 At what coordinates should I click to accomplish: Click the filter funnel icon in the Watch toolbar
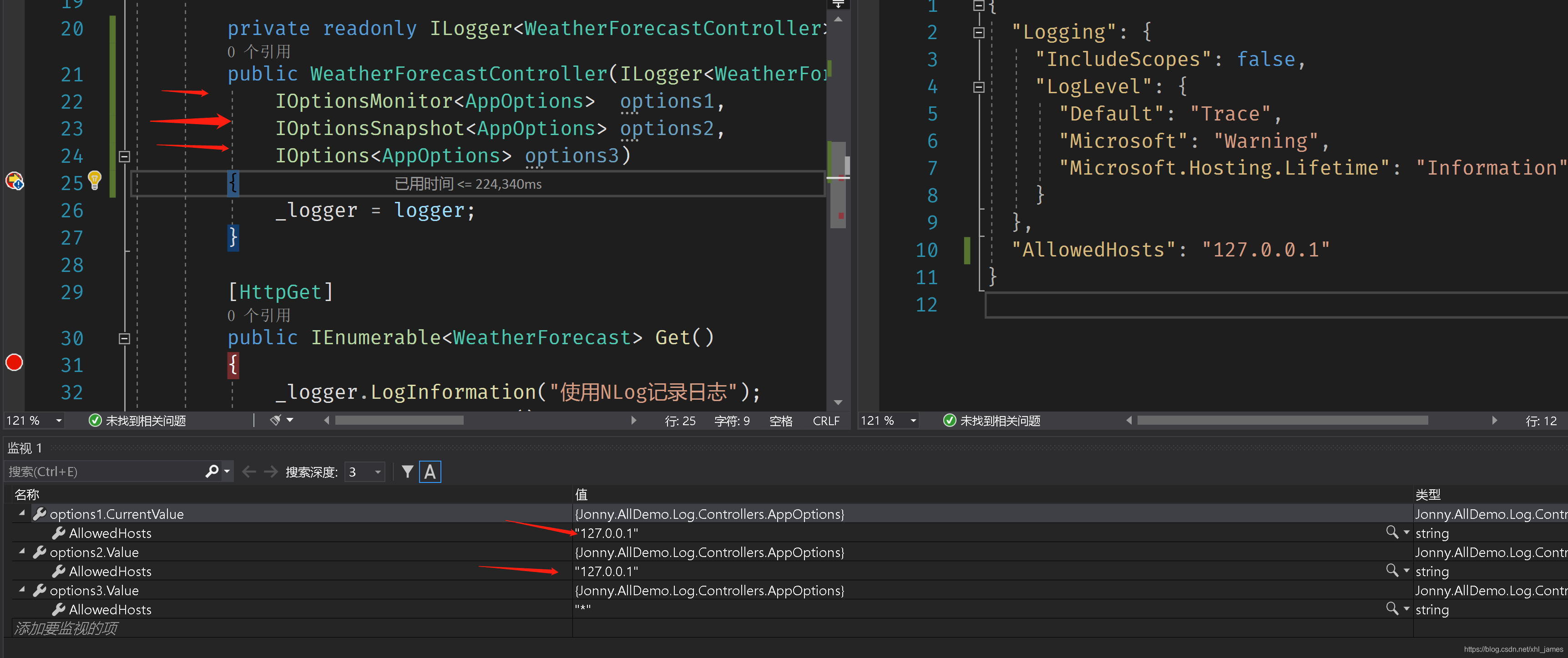[408, 472]
